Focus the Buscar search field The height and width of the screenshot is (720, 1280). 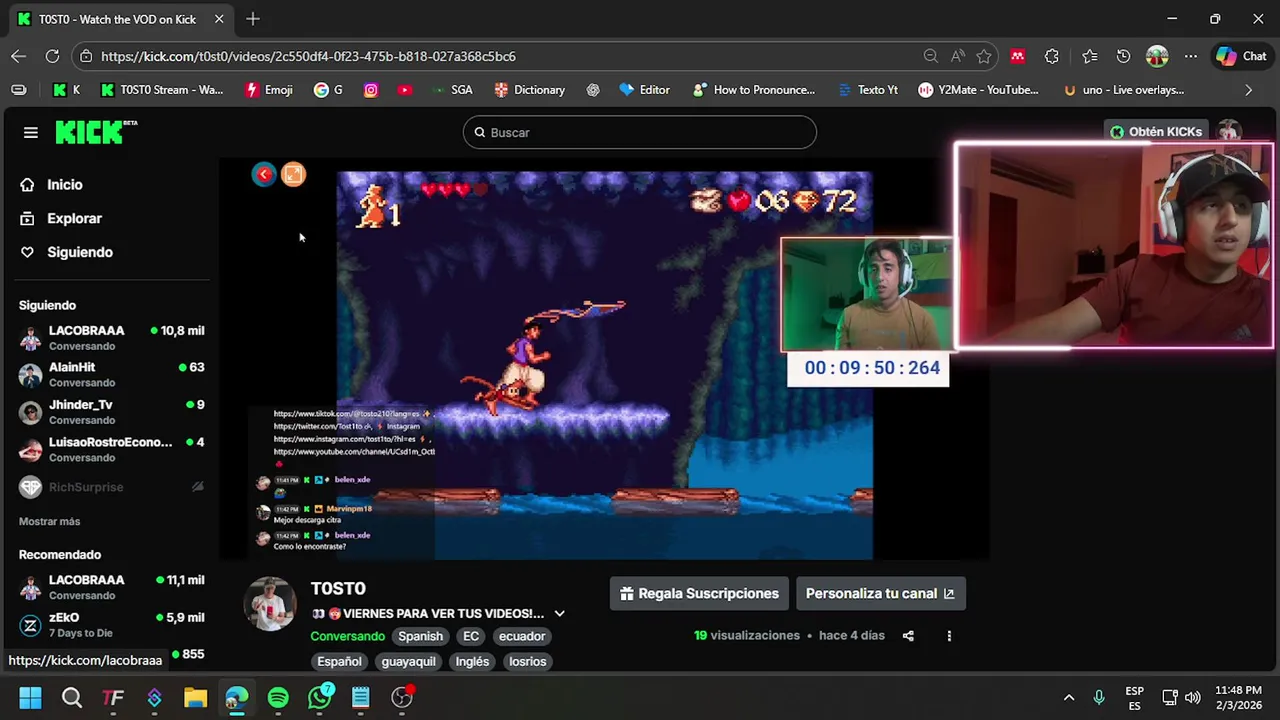(640, 132)
